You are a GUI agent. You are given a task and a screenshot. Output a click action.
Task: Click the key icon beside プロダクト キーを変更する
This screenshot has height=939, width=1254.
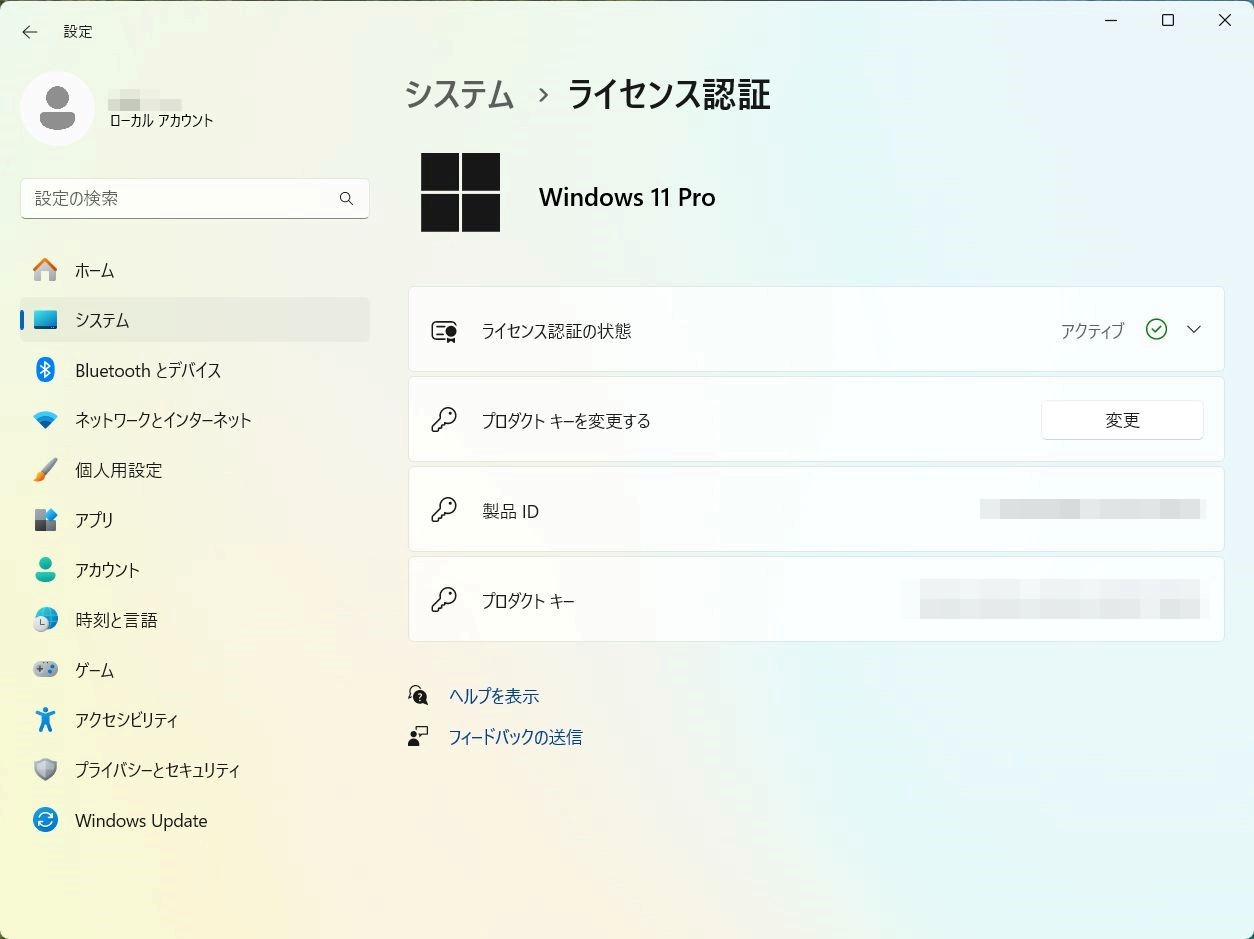pos(444,420)
